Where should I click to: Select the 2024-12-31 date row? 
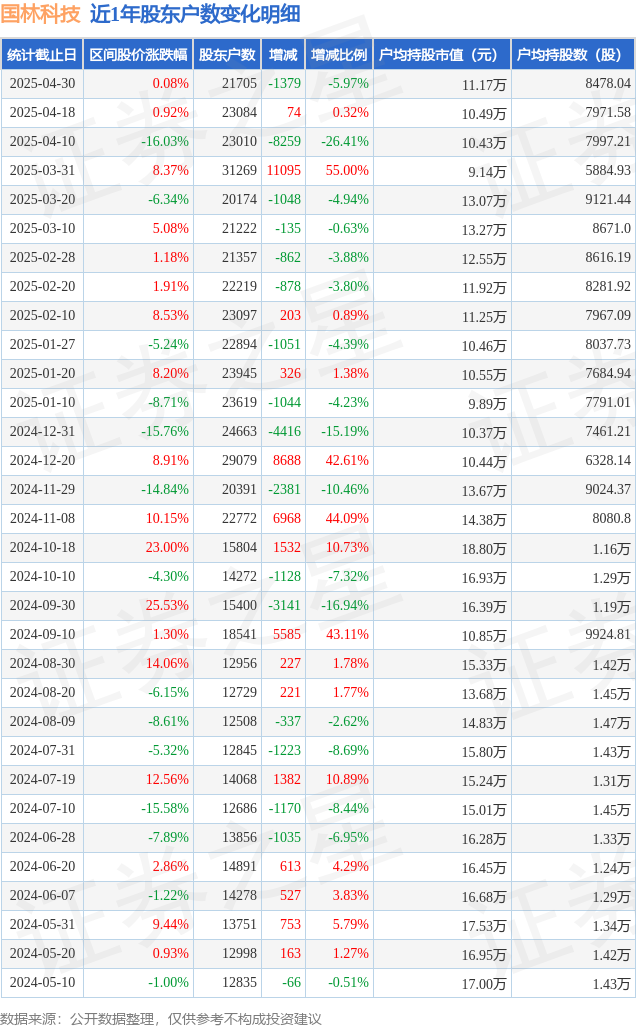point(318,431)
